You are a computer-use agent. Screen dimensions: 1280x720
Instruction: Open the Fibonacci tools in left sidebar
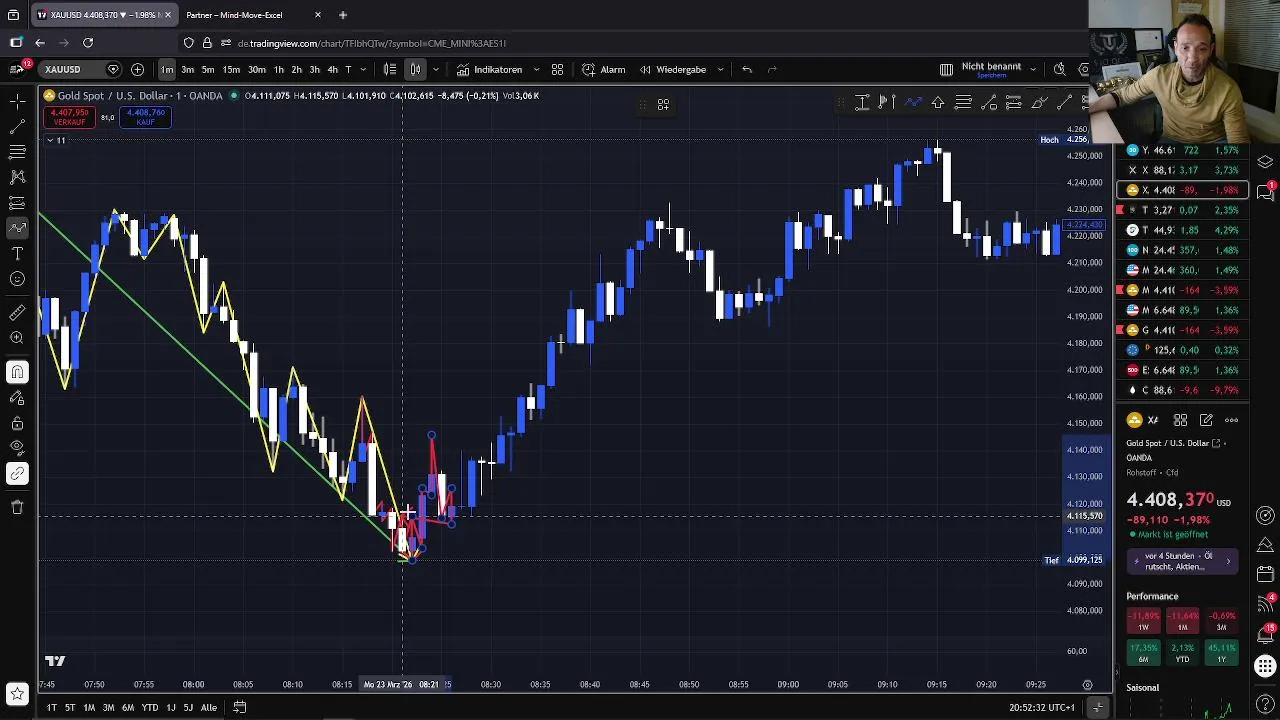[17, 152]
